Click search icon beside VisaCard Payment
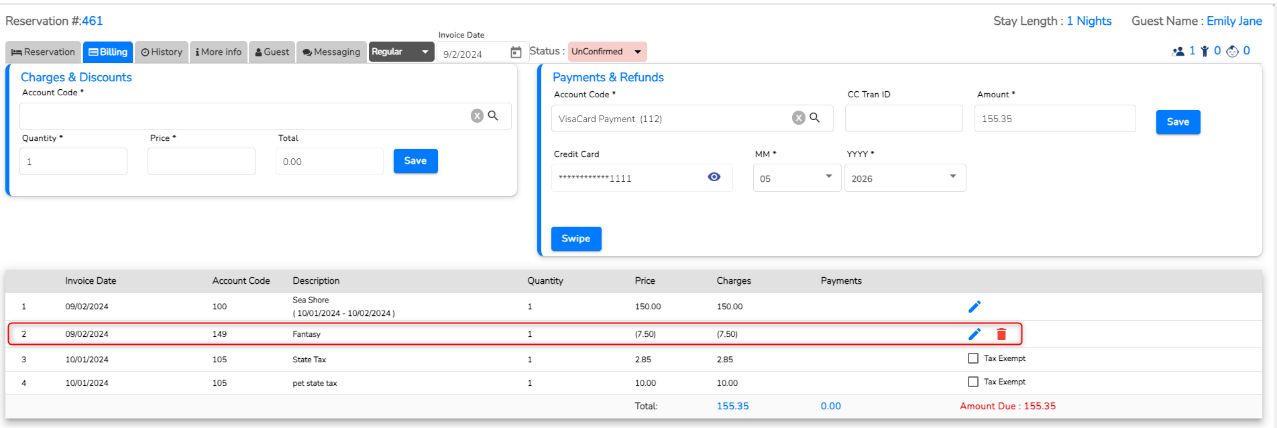1277x428 pixels. (x=815, y=118)
